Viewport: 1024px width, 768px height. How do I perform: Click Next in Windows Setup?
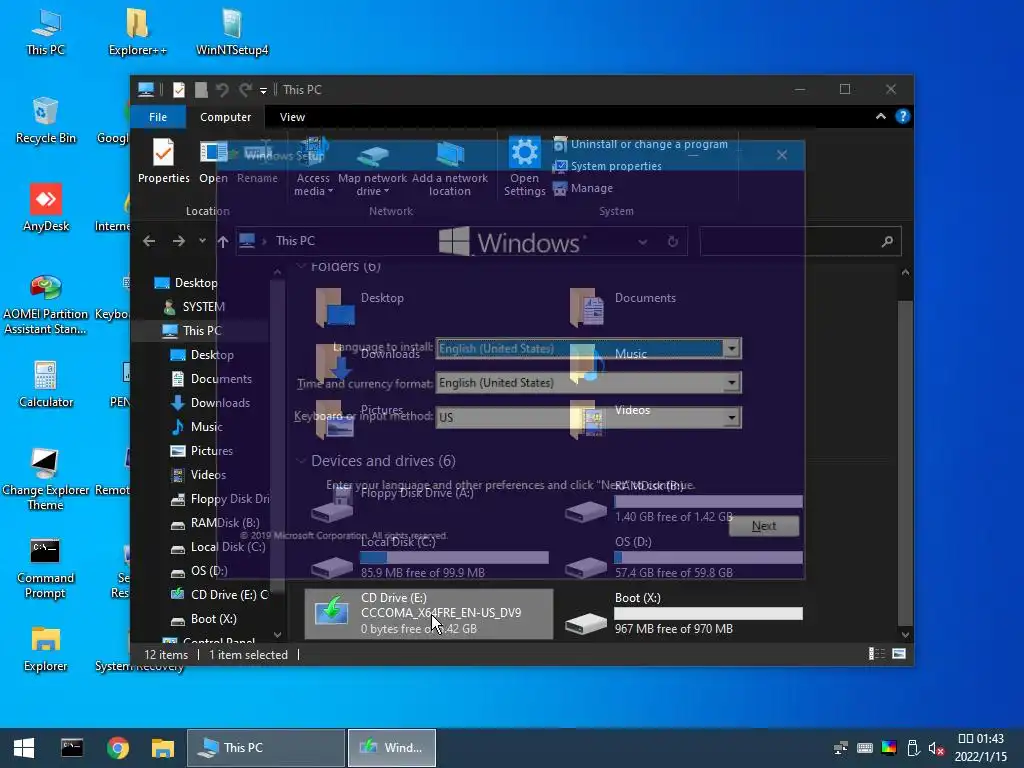[x=763, y=526]
